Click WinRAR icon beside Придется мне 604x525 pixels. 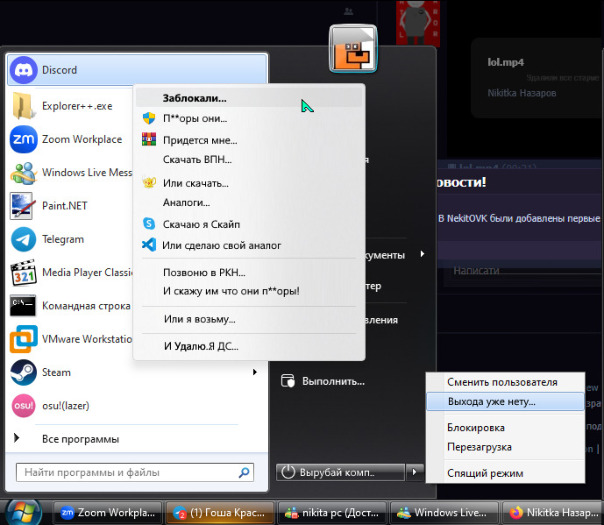[149, 139]
